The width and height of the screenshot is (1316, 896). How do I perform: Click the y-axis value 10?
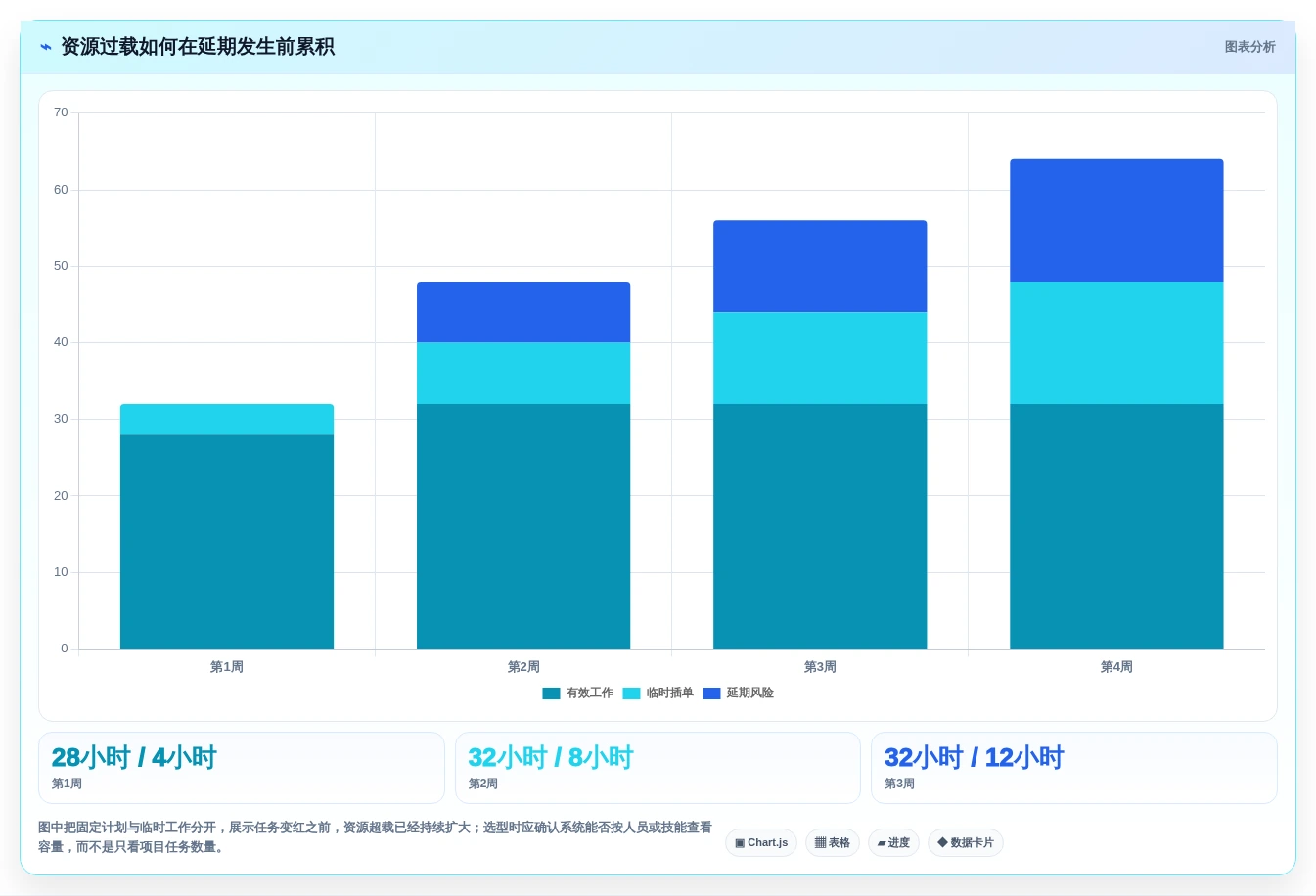click(x=61, y=572)
